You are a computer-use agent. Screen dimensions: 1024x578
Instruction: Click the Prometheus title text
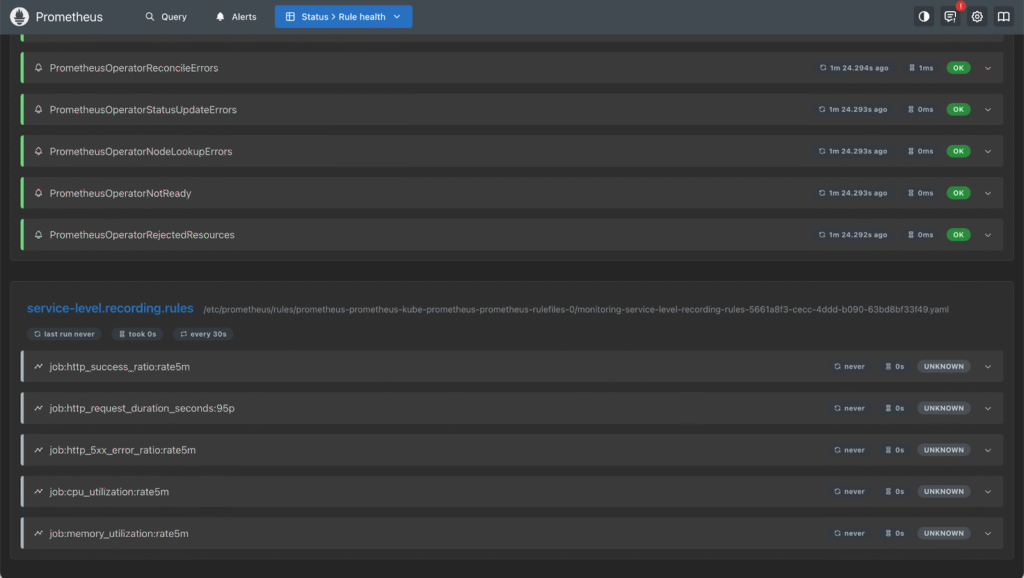(x=69, y=17)
